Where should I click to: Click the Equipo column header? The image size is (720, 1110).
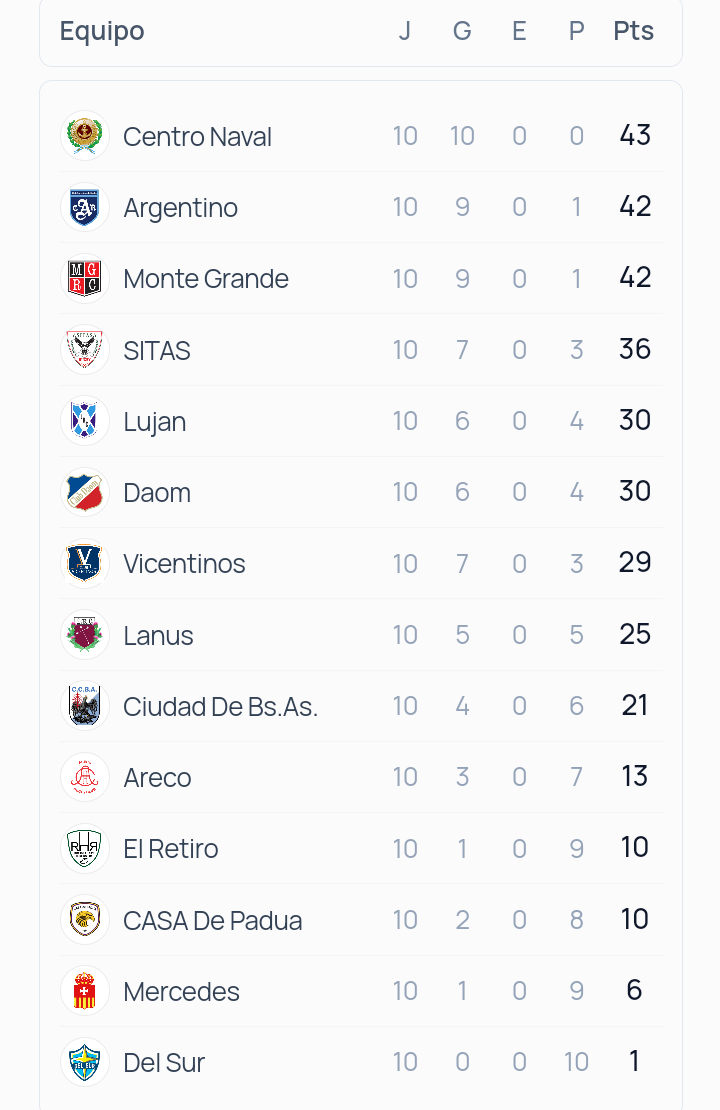pos(102,32)
